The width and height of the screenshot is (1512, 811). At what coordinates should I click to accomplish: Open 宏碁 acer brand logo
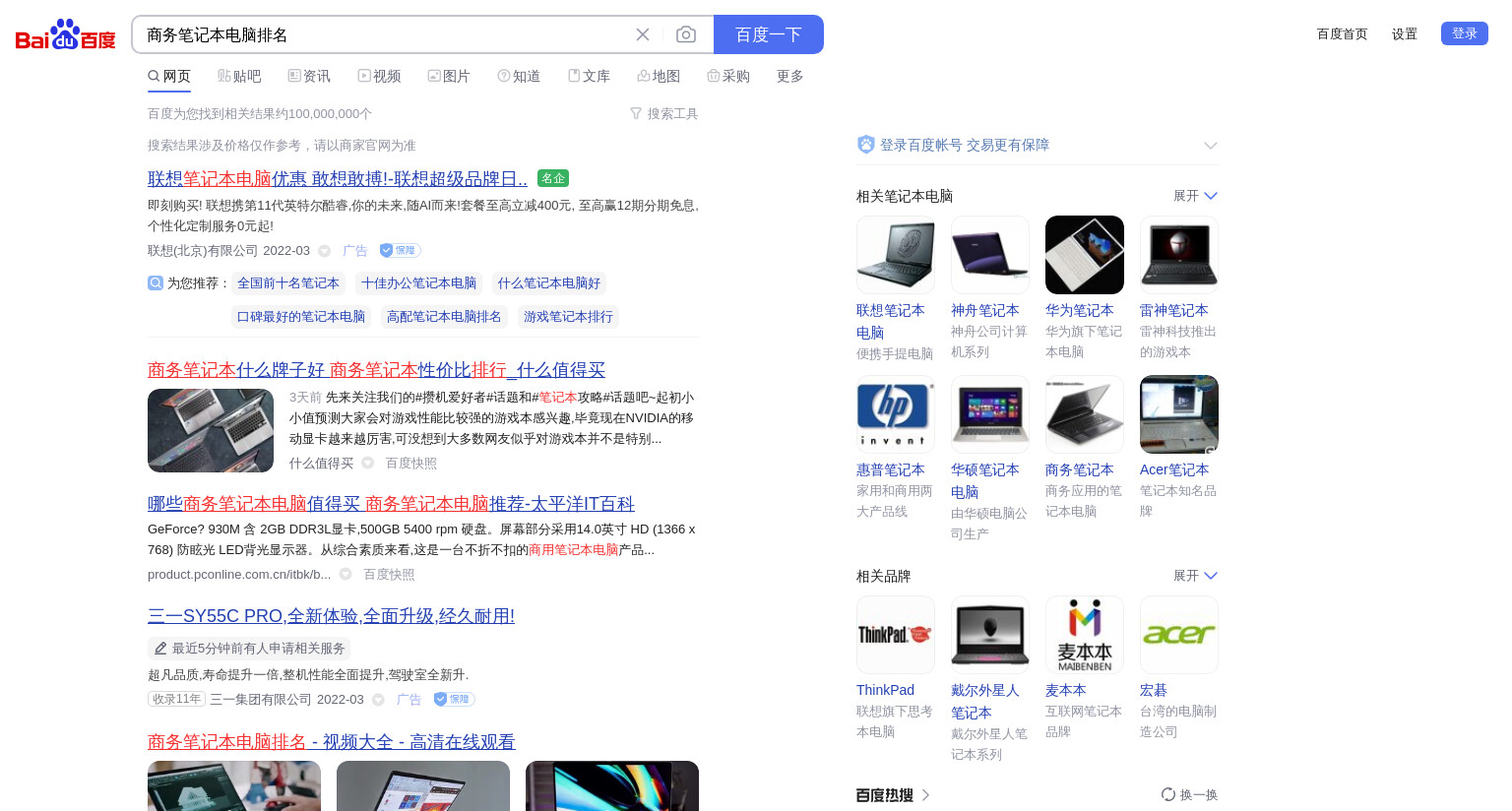[x=1179, y=635]
